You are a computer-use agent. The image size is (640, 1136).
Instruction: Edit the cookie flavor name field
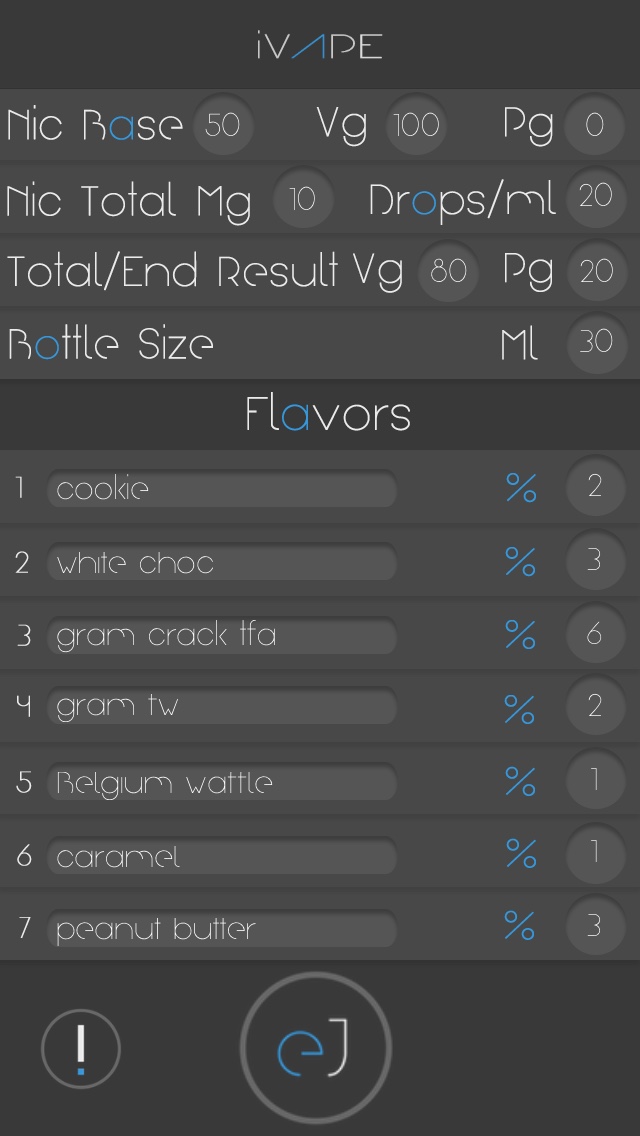222,489
